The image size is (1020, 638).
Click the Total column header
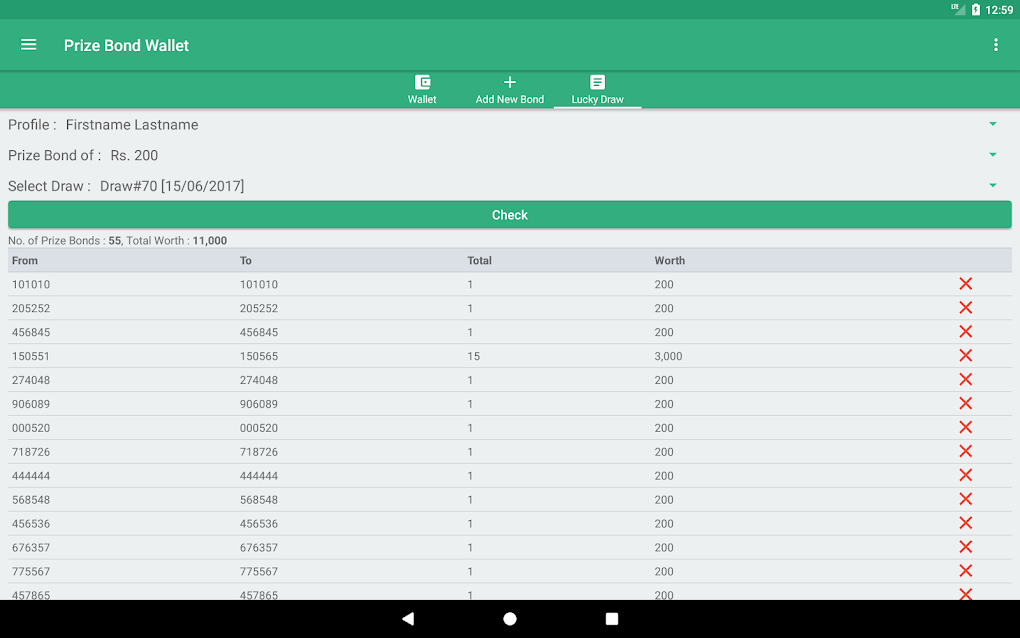pos(479,260)
